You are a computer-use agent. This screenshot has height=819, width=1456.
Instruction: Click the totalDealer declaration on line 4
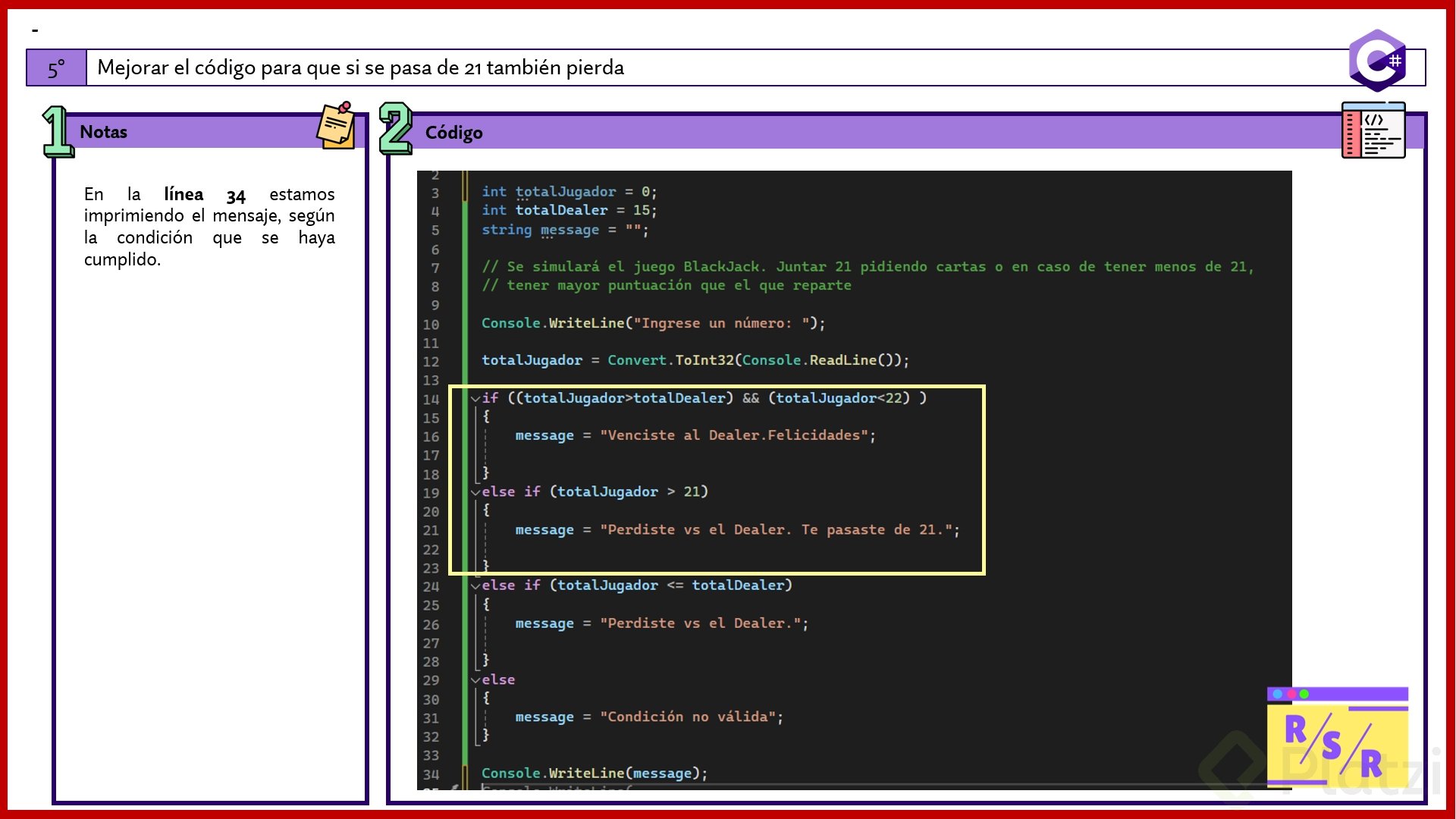tap(561, 211)
